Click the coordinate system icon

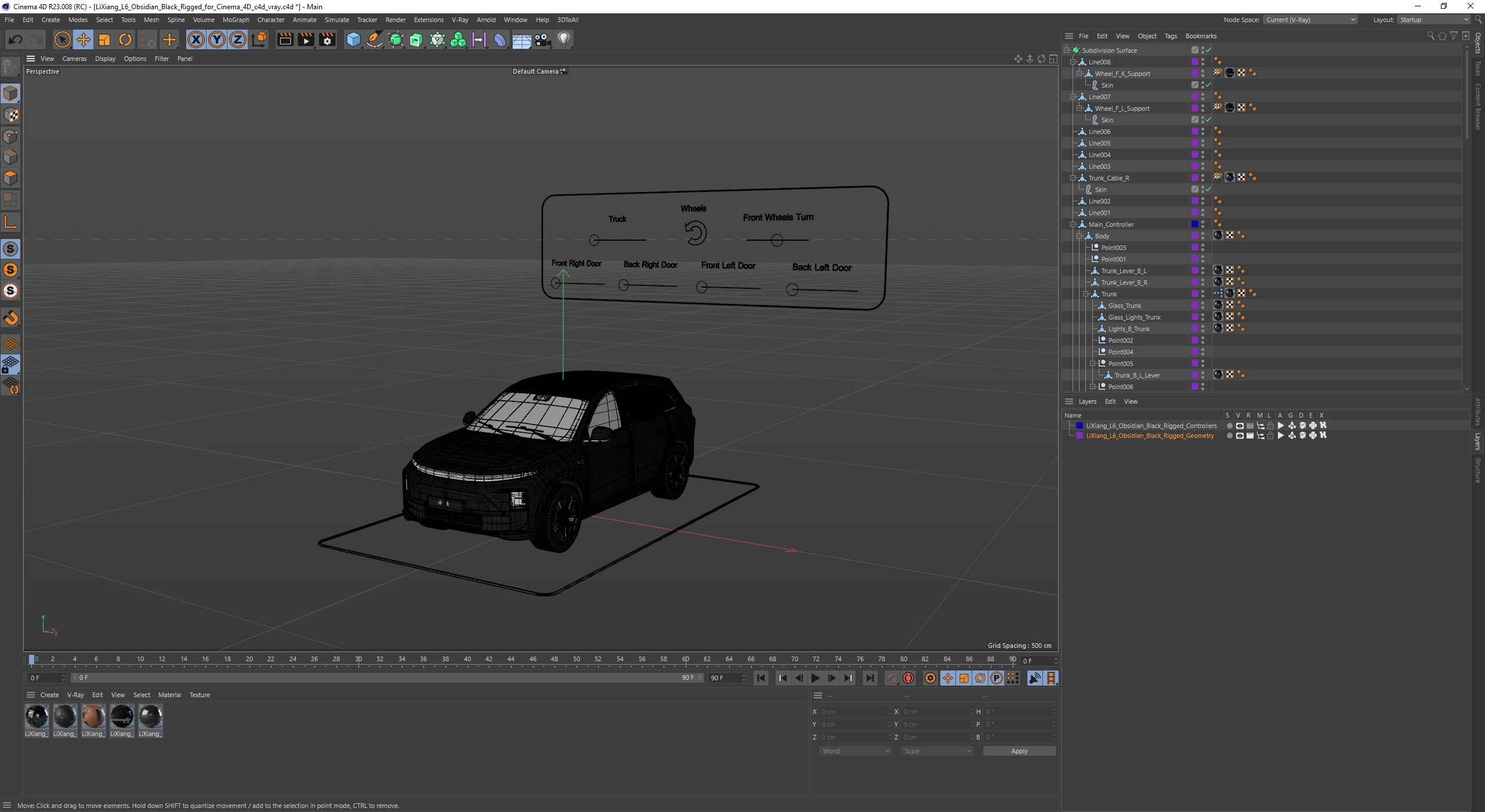[260, 39]
